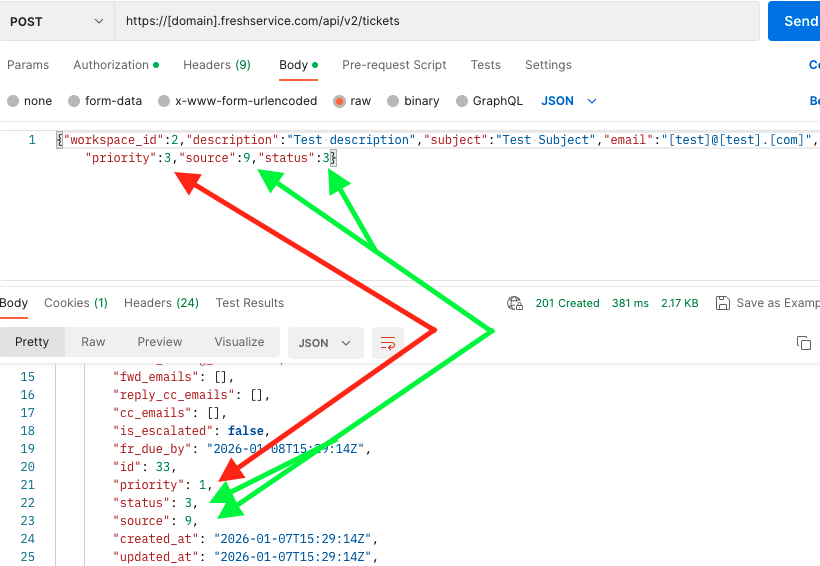This screenshot has width=820, height=566.
Task: Open the response JSON format dropdown
Action: tap(325, 342)
